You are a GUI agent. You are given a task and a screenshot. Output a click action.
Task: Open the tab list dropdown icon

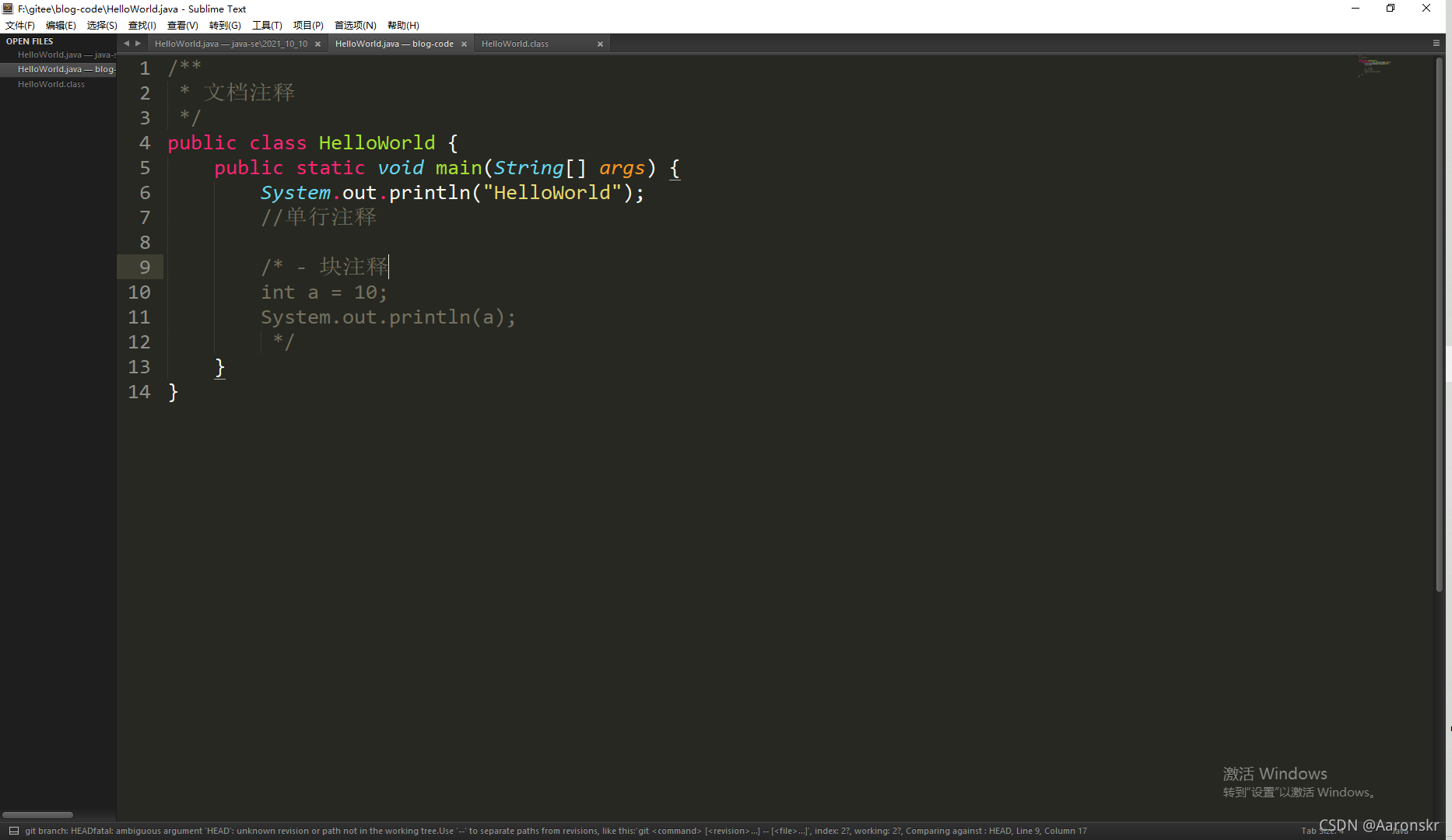[x=1436, y=44]
